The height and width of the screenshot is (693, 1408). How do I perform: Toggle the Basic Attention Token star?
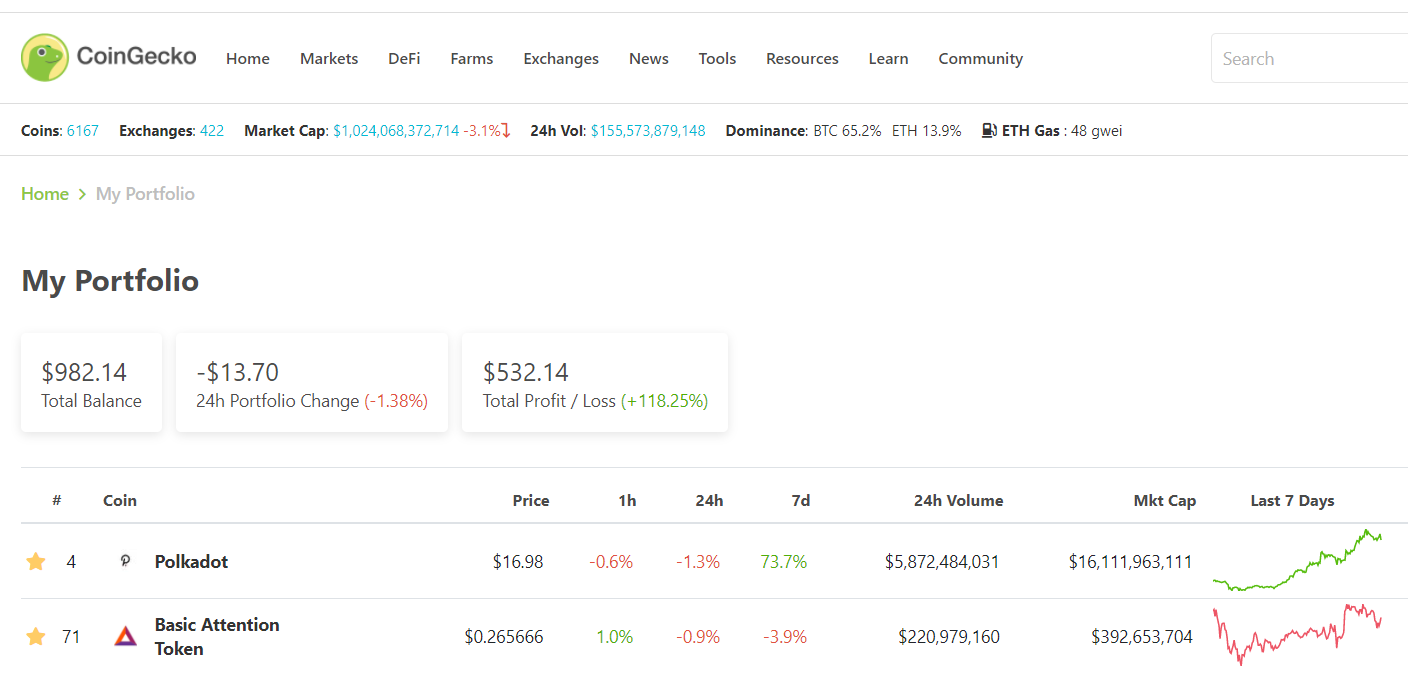coord(36,637)
